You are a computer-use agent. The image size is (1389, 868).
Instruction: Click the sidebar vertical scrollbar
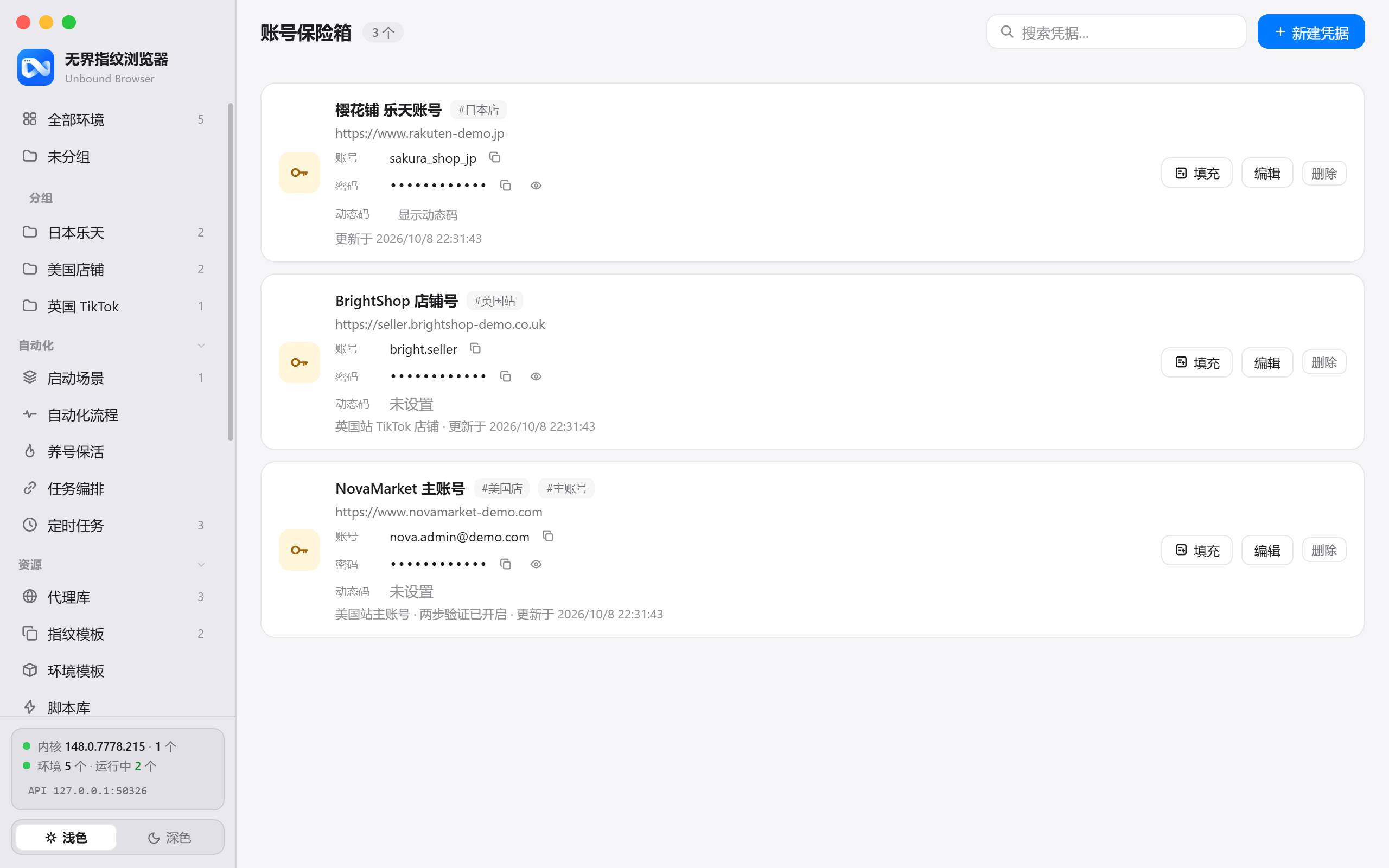[230, 272]
